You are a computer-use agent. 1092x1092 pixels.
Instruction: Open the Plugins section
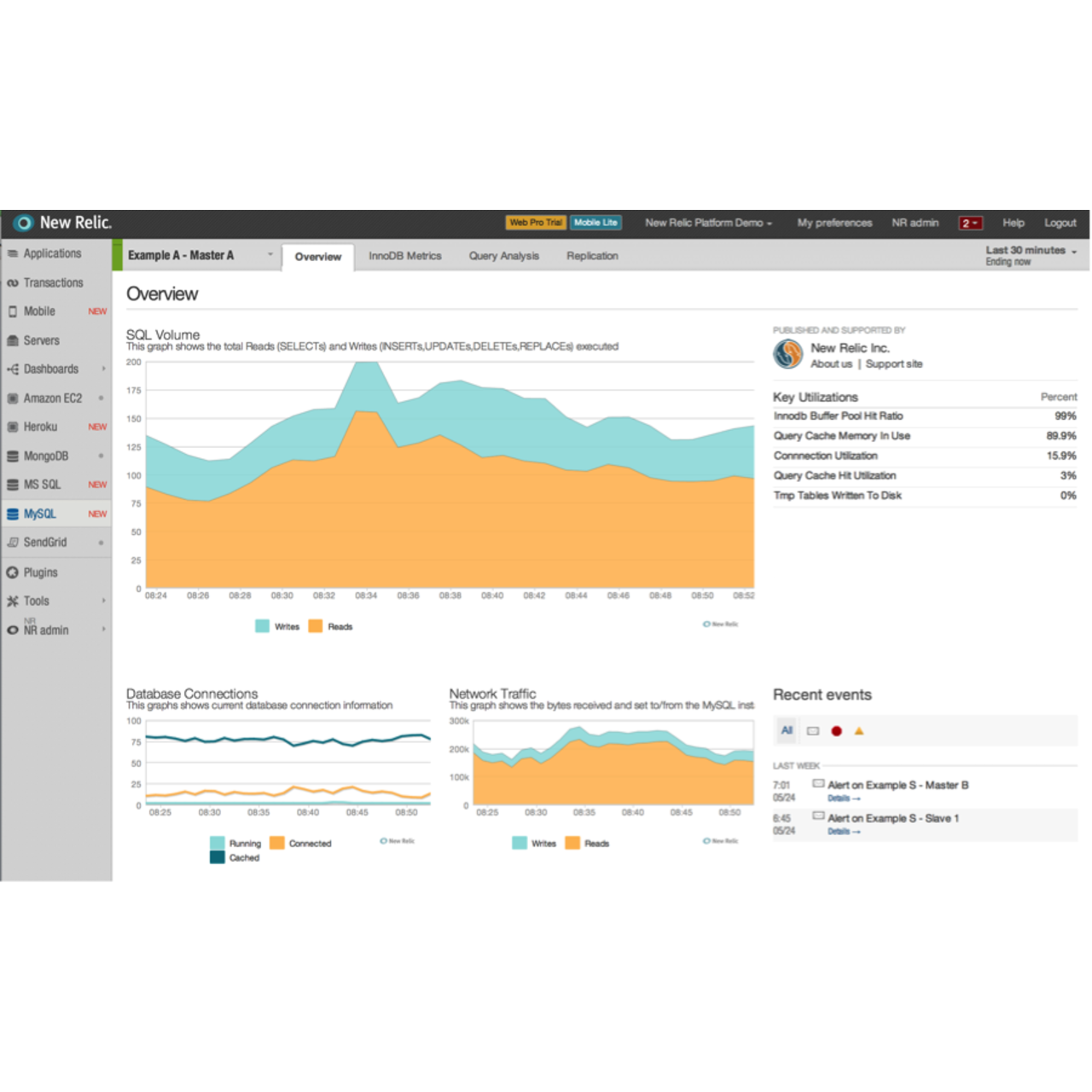point(39,572)
